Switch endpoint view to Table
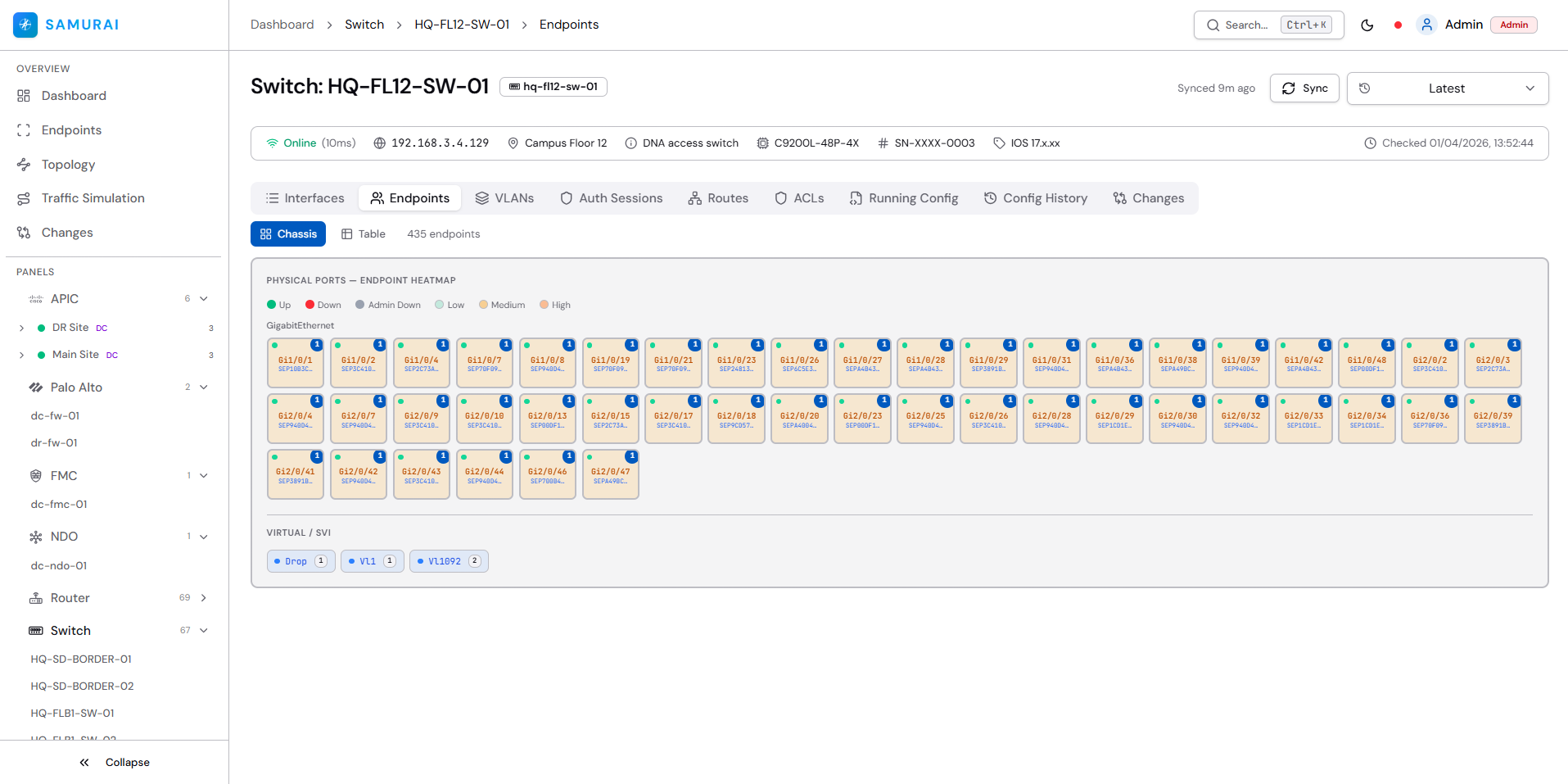The width and height of the screenshot is (1568, 784). point(363,233)
